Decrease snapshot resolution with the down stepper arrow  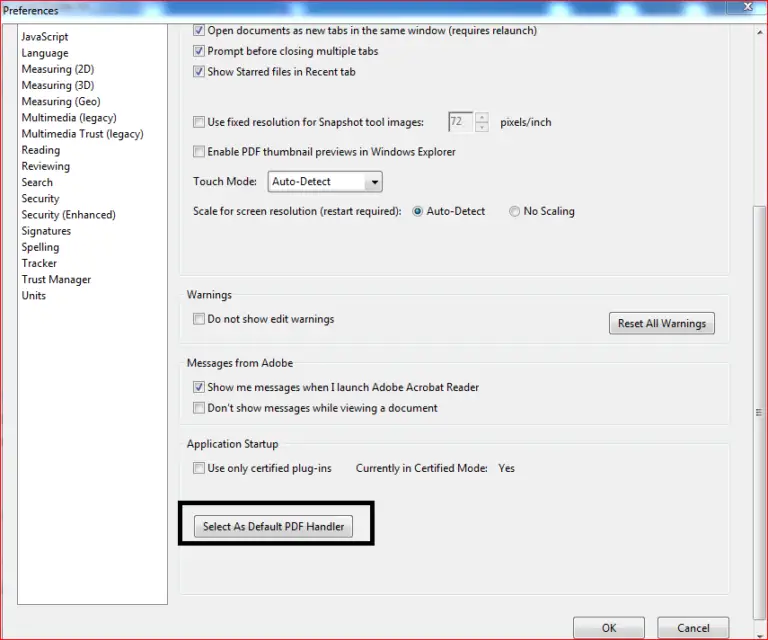pos(482,127)
